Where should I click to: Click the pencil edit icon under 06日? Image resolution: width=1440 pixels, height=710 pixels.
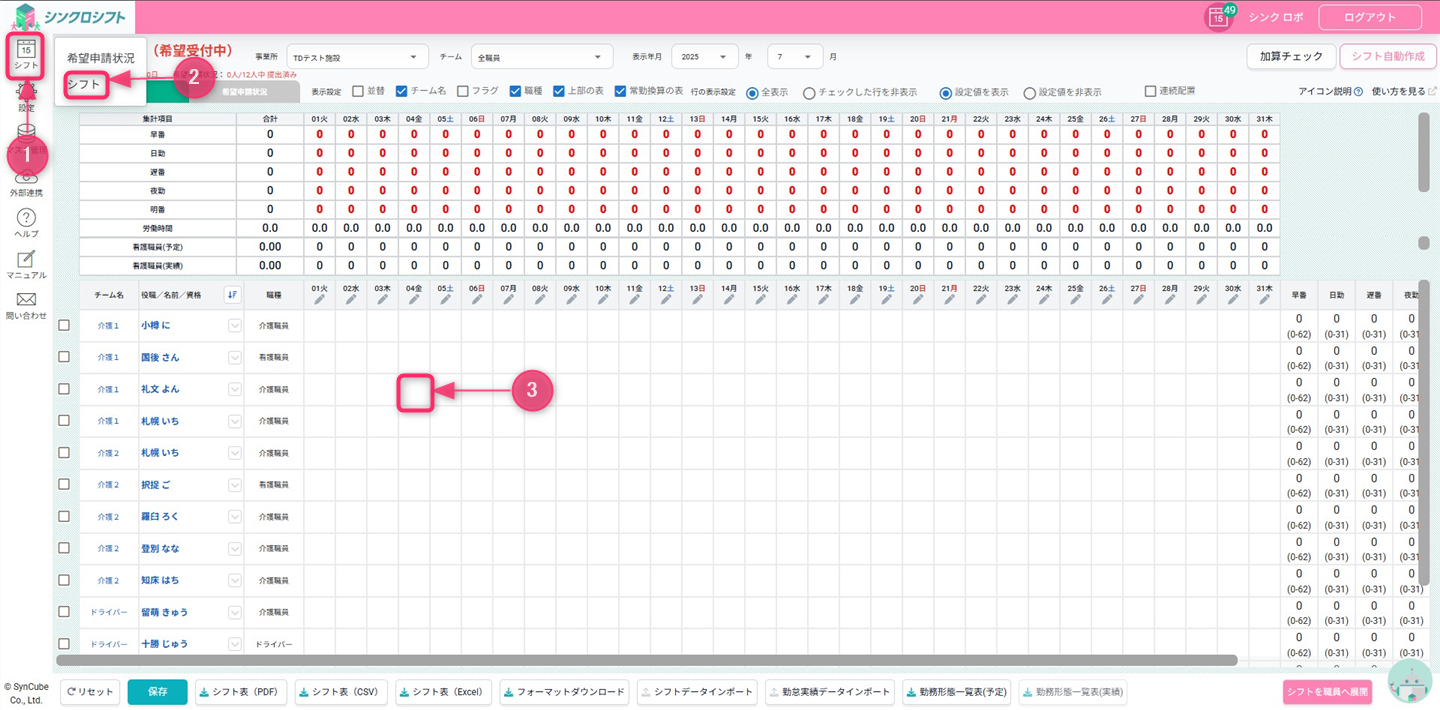coord(477,299)
